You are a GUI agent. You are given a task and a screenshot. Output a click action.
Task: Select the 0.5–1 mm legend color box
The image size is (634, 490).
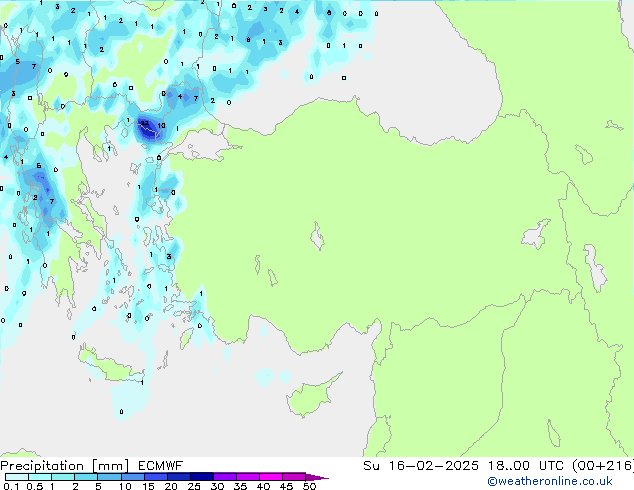40,477
